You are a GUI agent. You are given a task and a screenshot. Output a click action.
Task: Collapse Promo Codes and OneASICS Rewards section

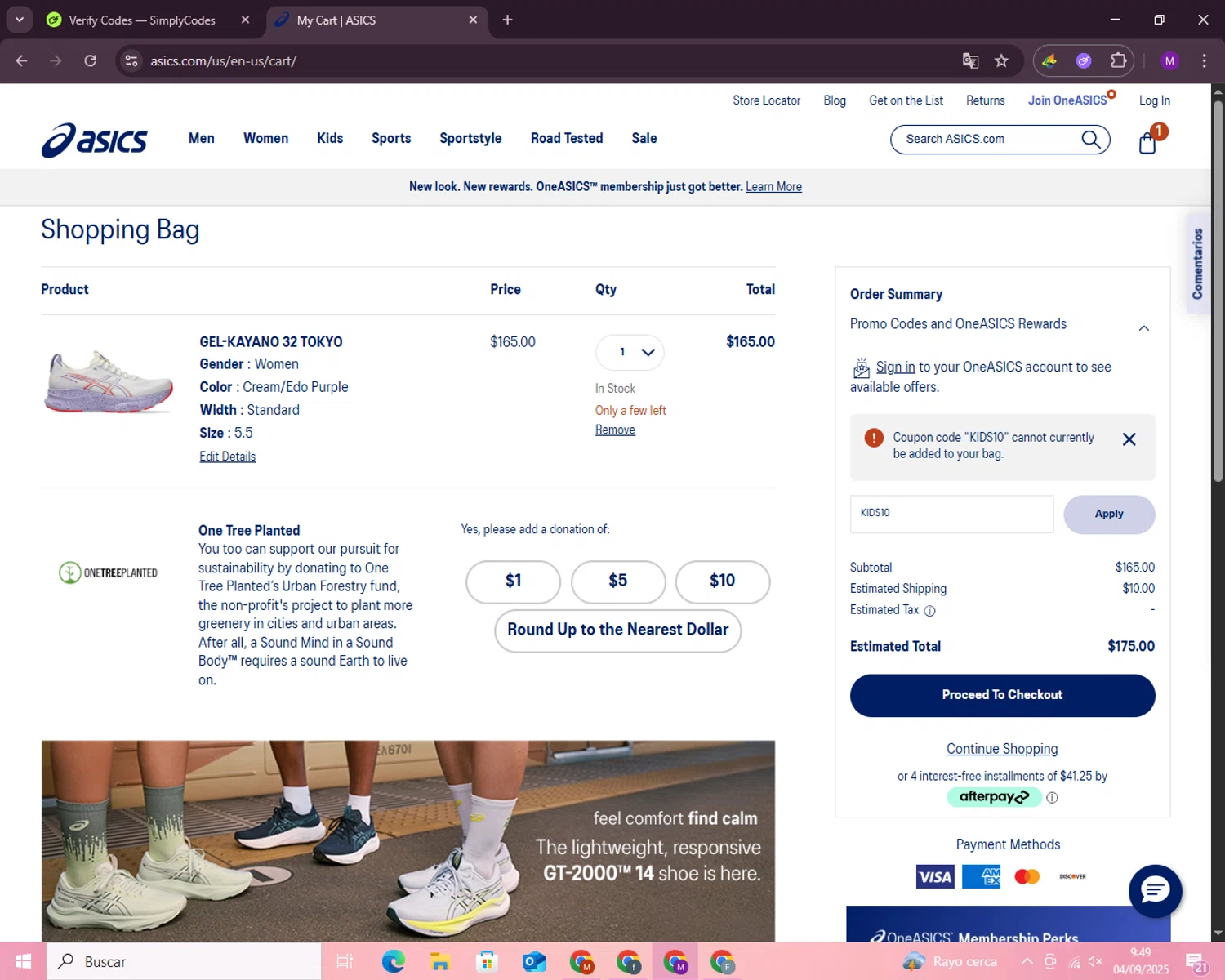click(x=1143, y=328)
